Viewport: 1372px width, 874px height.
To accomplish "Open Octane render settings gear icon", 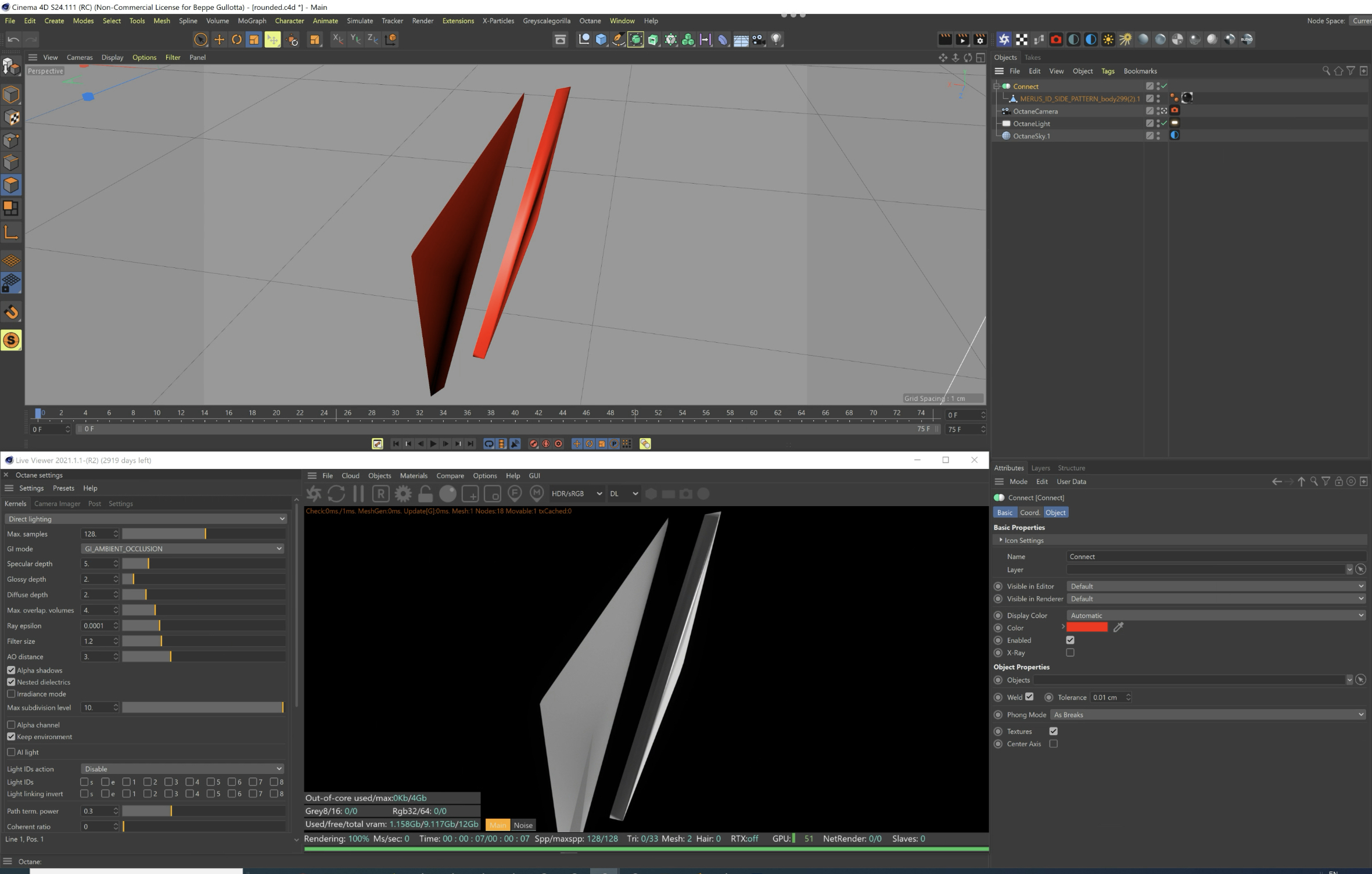I will point(403,494).
